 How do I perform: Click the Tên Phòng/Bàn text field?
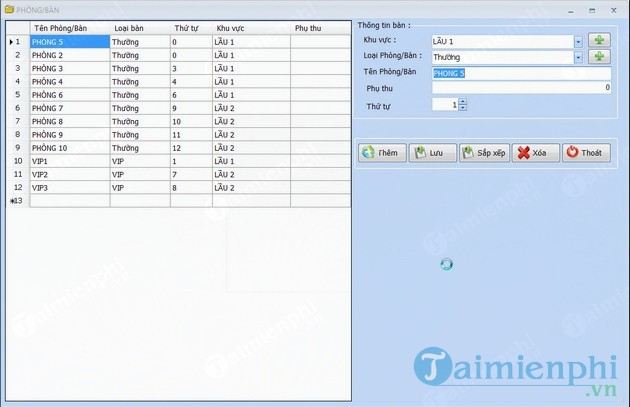coord(520,73)
